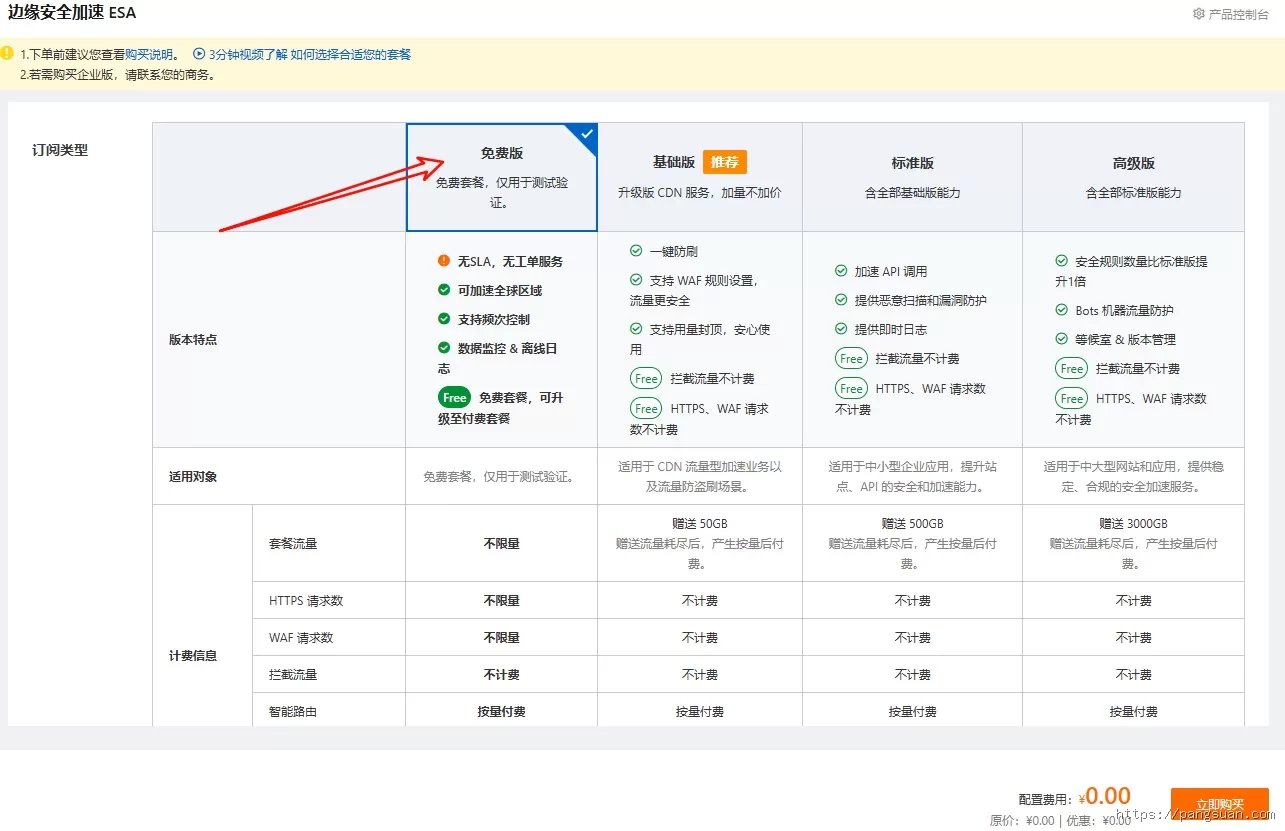This screenshot has height=831, width=1285.
Task: Click the green check beside 加速 API 调用
Action: click(842, 270)
